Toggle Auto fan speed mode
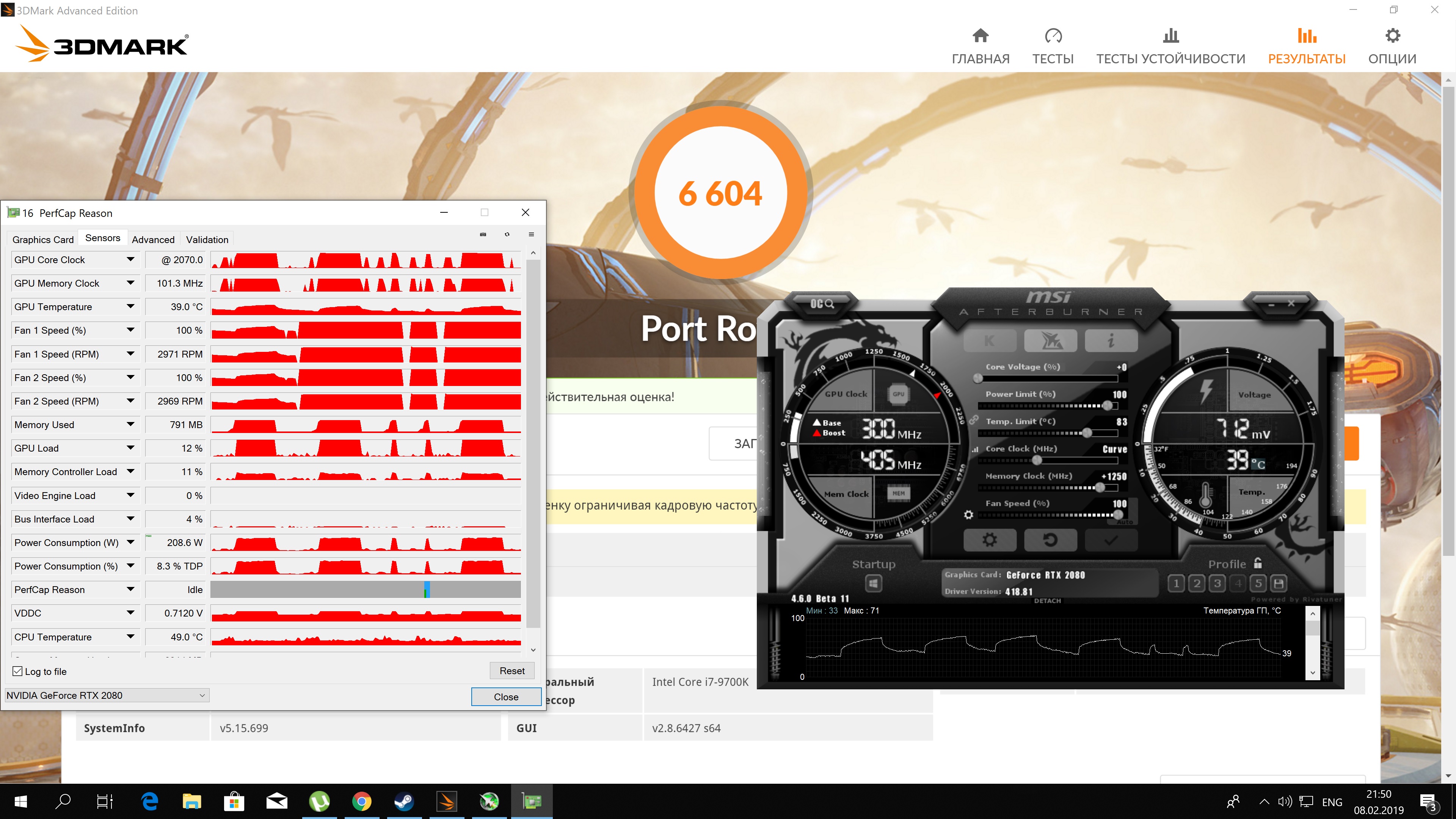Screen dimensions: 1456x819 [x=1124, y=522]
